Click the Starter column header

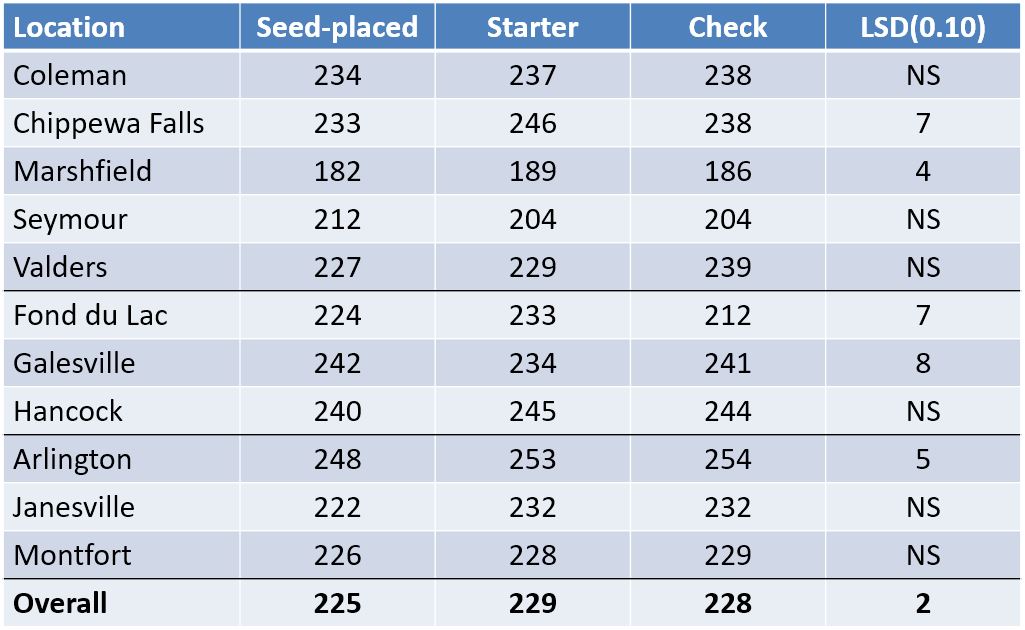pos(532,27)
